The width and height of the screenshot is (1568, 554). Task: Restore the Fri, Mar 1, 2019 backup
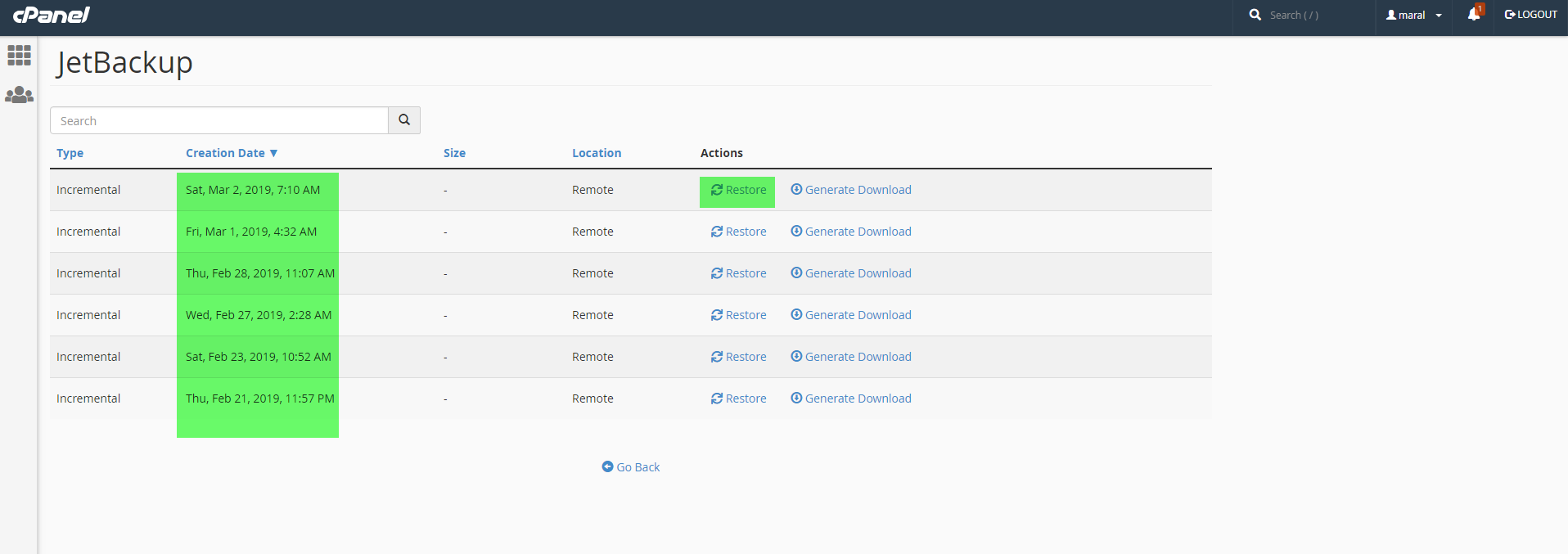pos(738,232)
